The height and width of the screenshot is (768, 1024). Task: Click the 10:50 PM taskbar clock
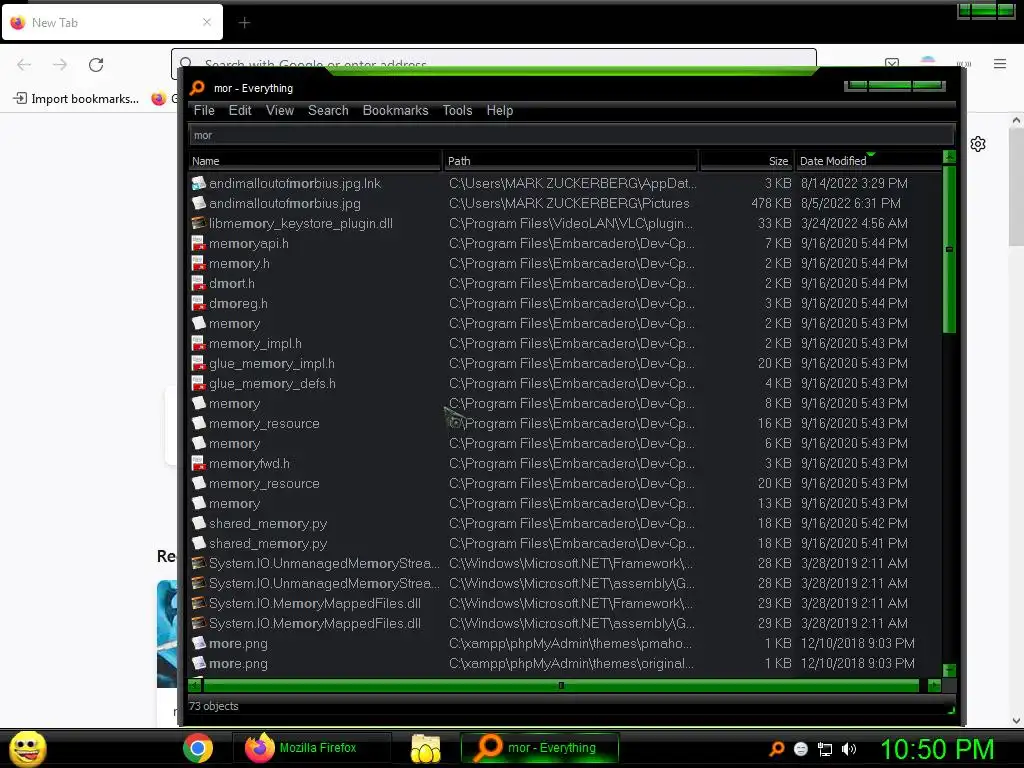[937, 749]
